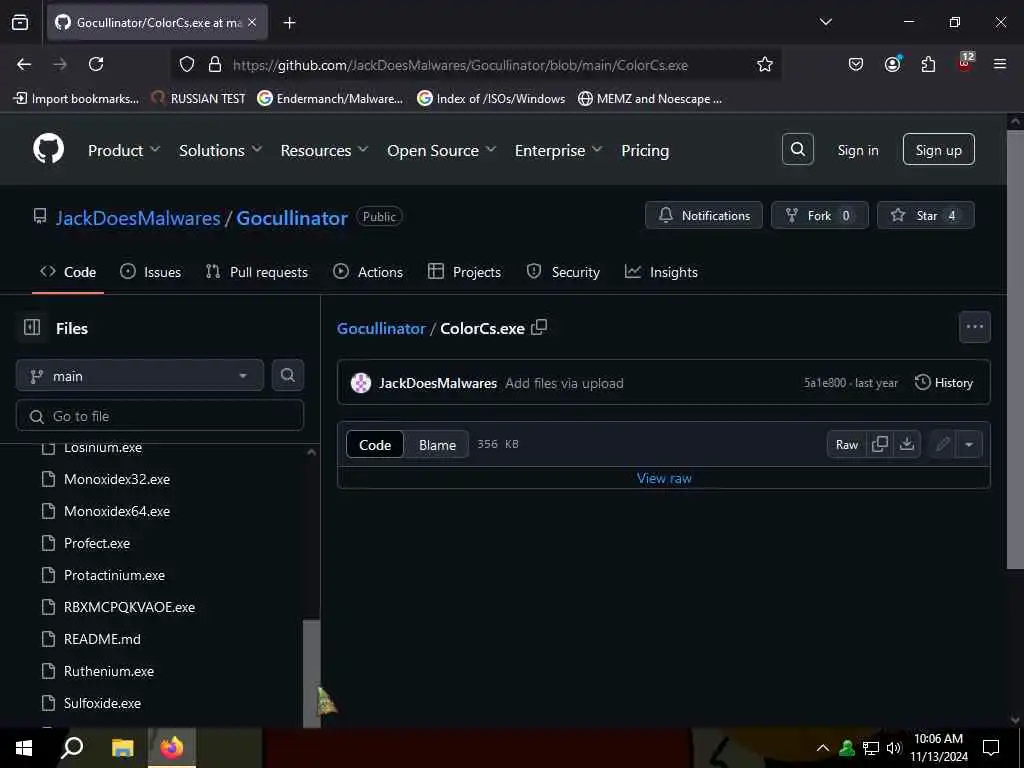Open File Explorer from the taskbar
Image resolution: width=1024 pixels, height=768 pixels.
pos(122,747)
